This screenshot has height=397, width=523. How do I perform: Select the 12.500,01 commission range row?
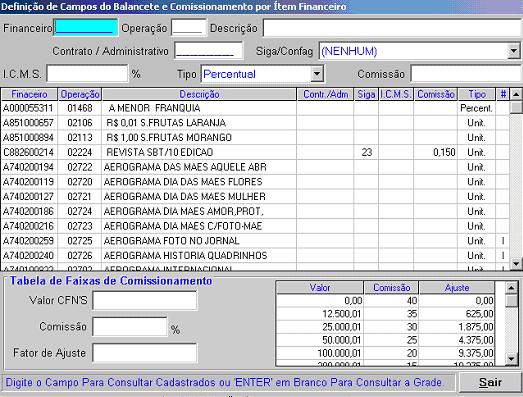(x=386, y=314)
